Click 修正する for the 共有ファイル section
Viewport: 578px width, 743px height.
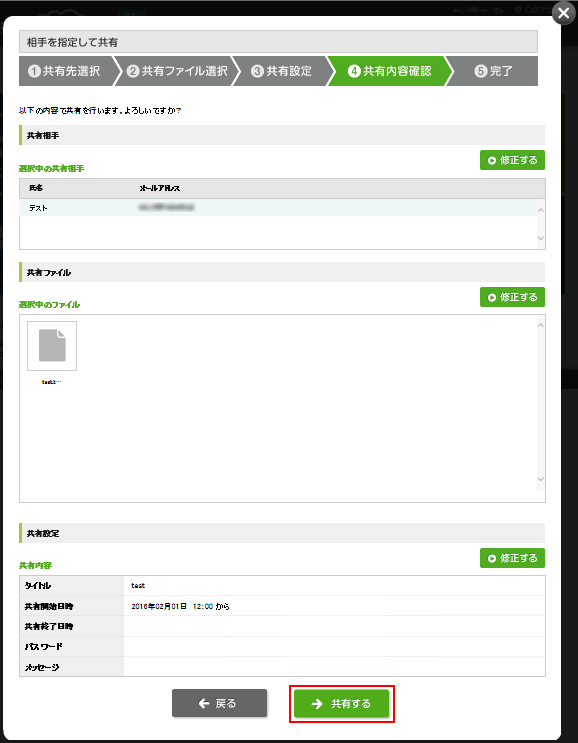point(512,297)
